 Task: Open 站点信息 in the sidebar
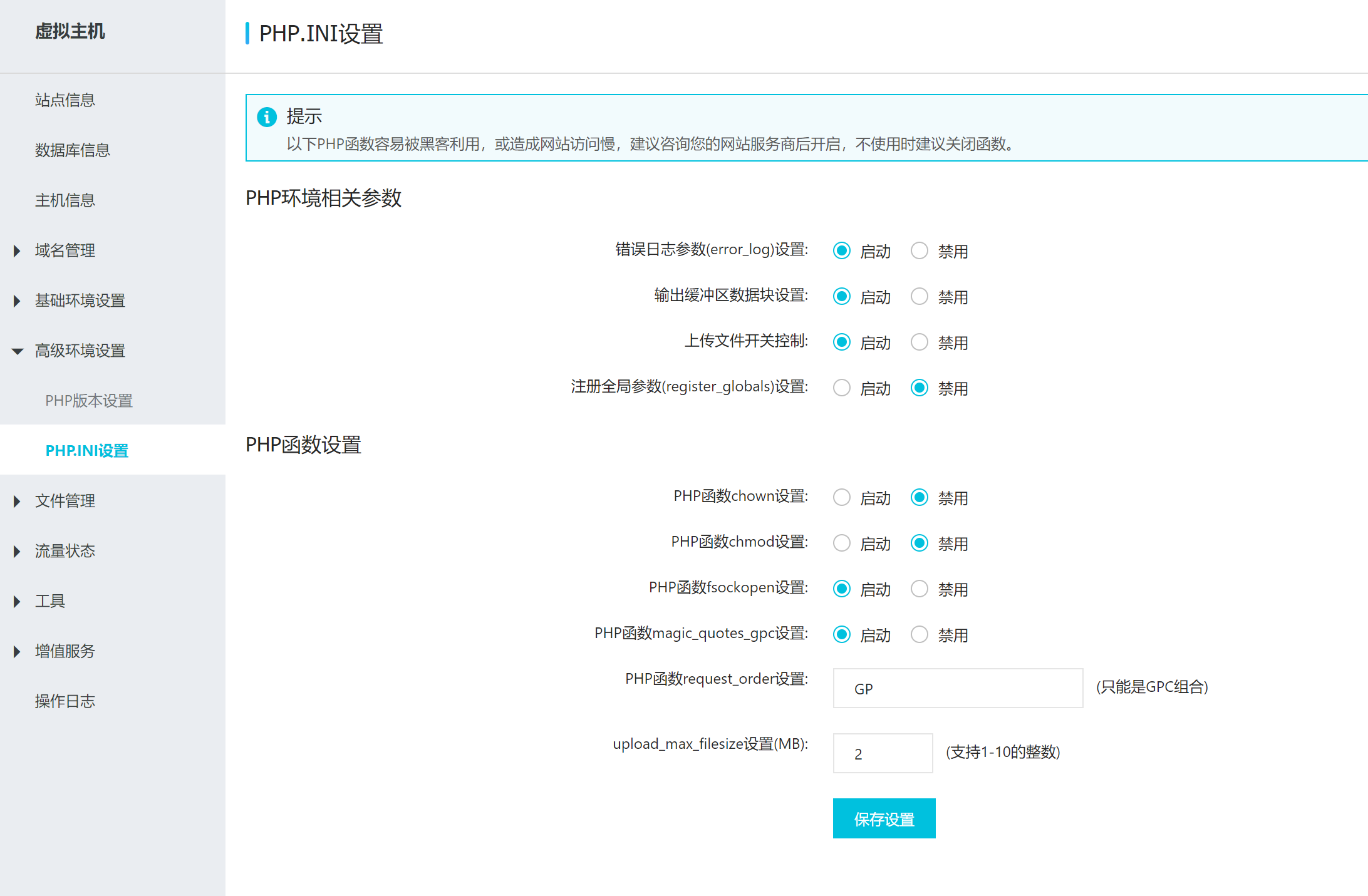click(65, 100)
